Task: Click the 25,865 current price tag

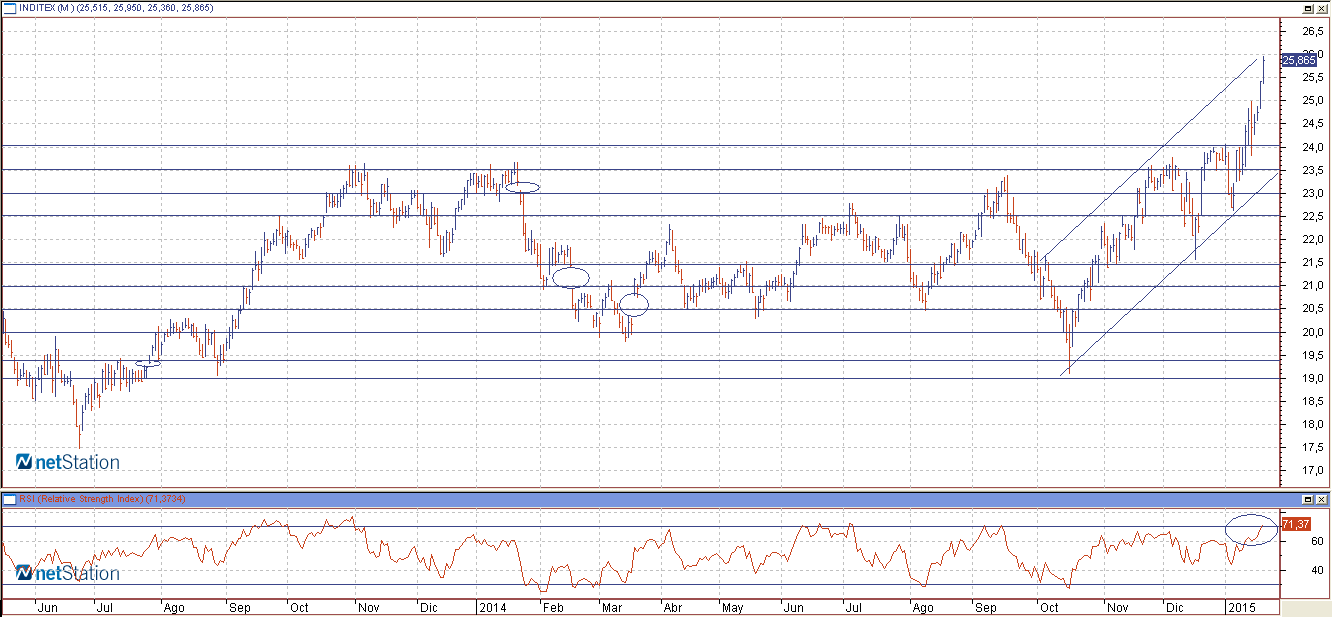Action: pos(1298,60)
